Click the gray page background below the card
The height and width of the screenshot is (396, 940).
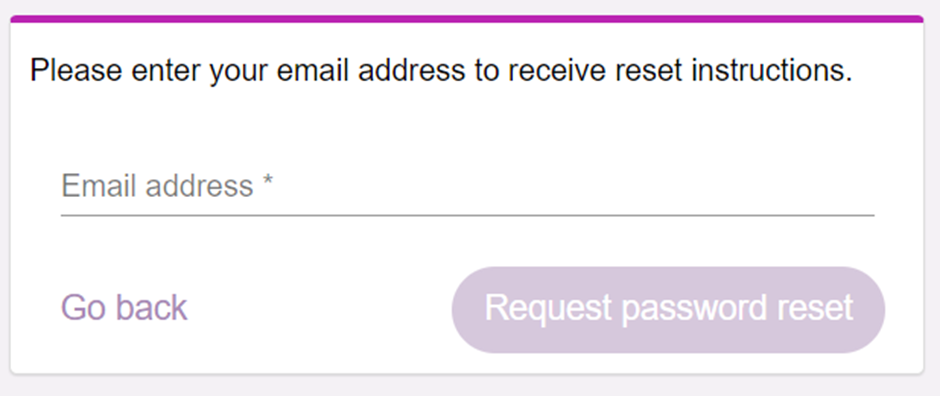pos(468,387)
